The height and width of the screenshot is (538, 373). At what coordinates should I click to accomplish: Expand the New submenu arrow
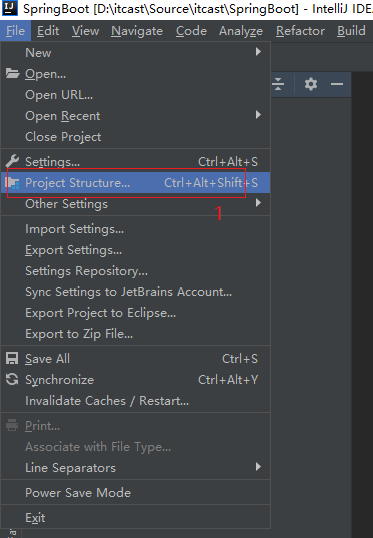coord(258,52)
